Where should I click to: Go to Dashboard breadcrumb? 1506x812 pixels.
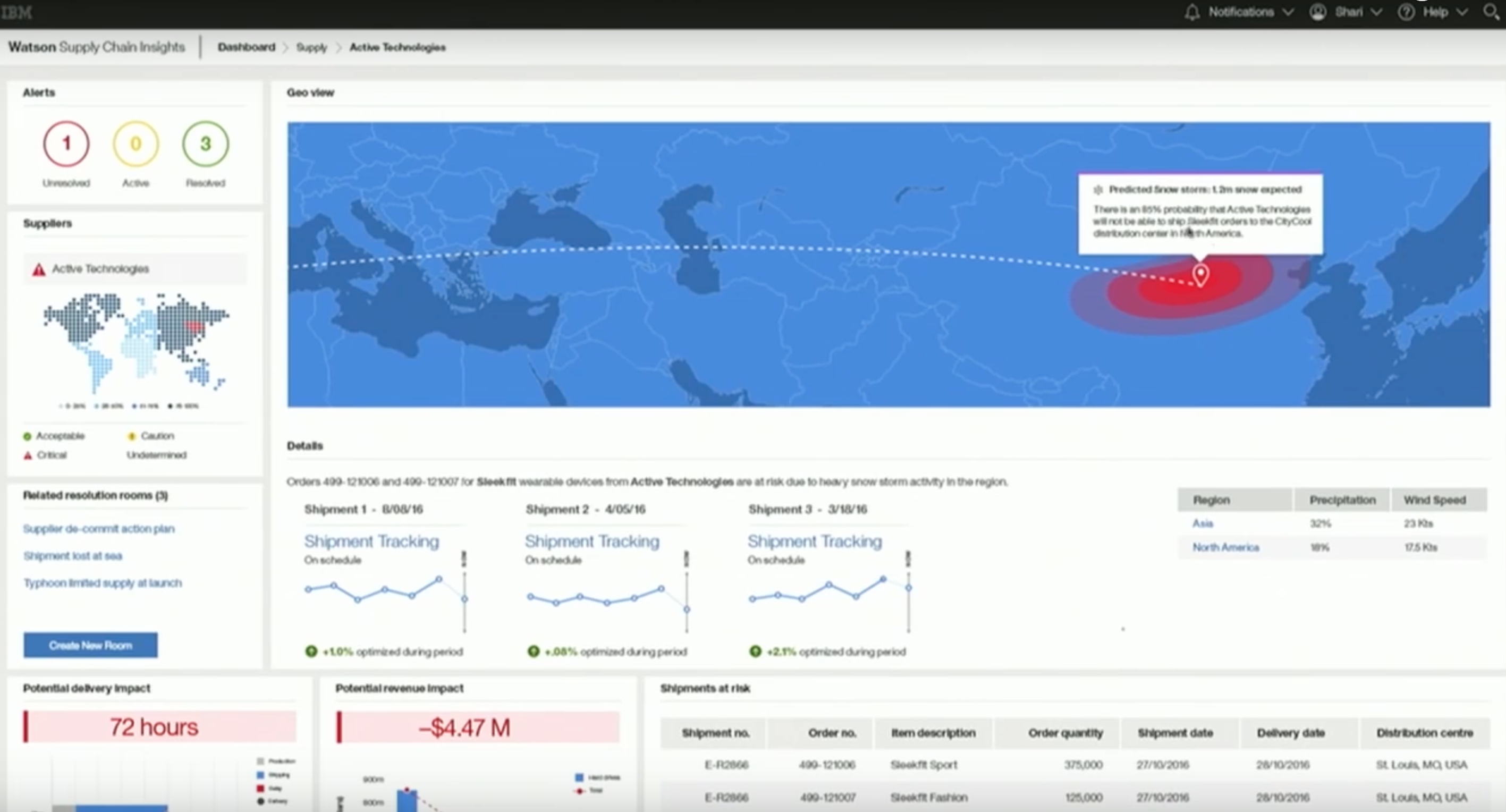point(246,47)
